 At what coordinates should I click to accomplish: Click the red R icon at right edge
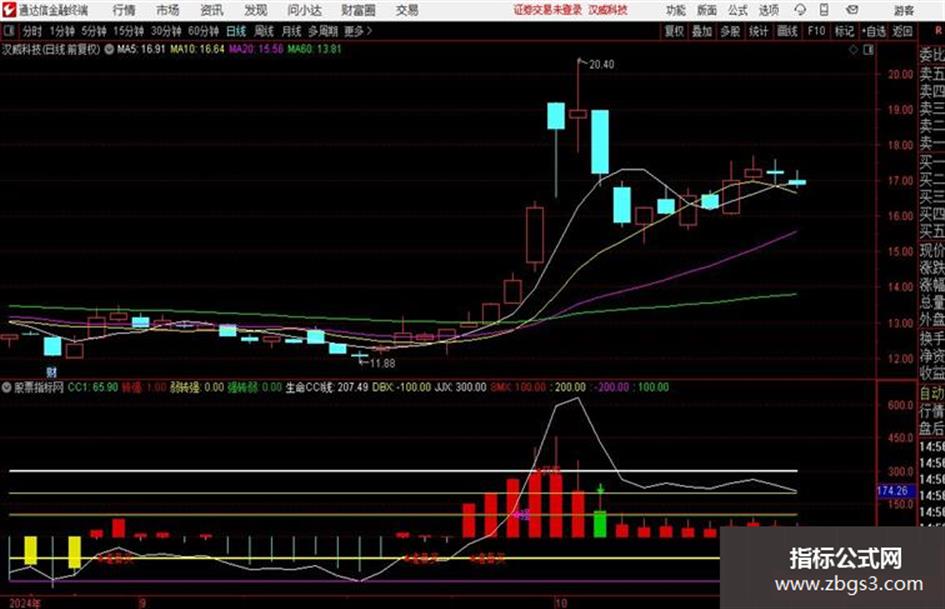[938, 31]
